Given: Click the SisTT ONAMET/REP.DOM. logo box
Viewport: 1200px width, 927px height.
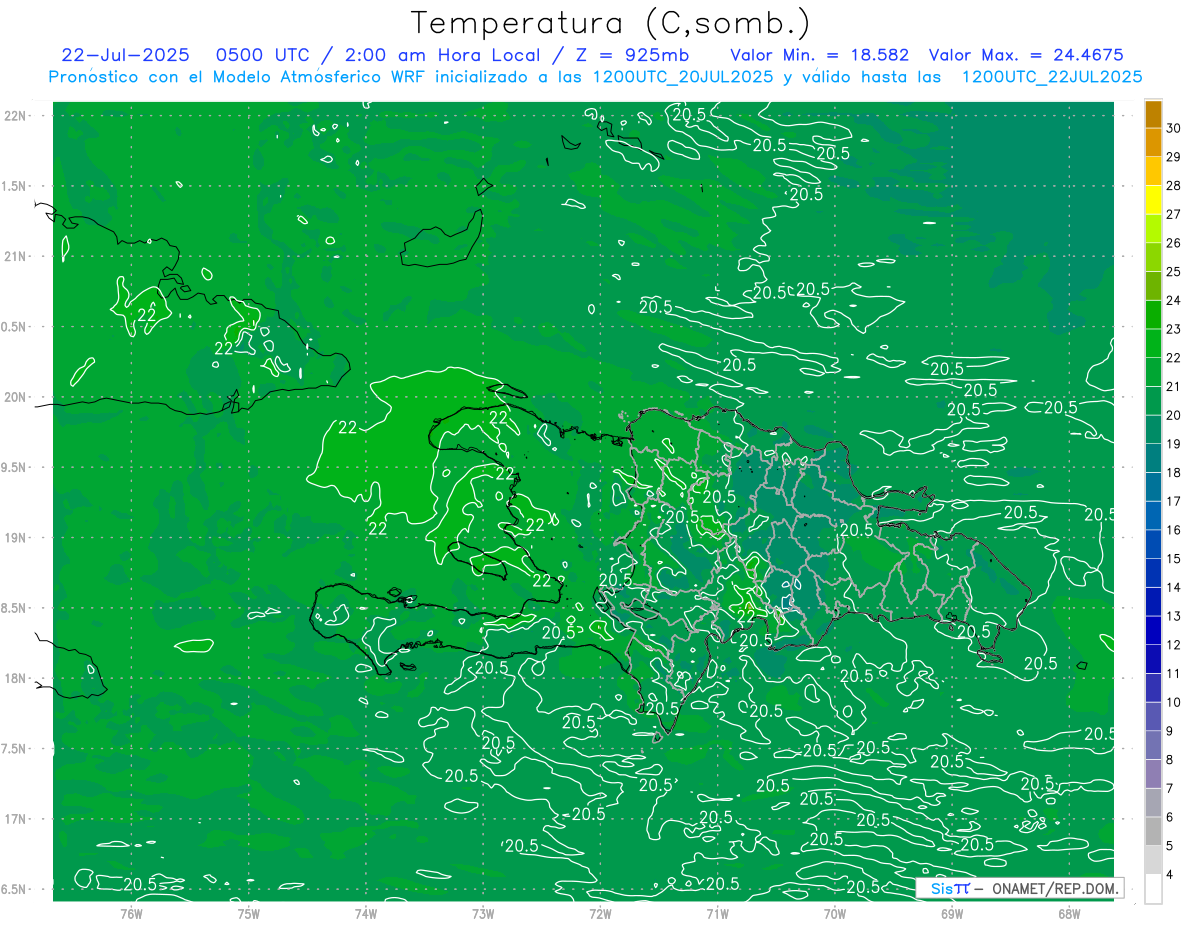Looking at the screenshot, I should tap(1020, 888).
